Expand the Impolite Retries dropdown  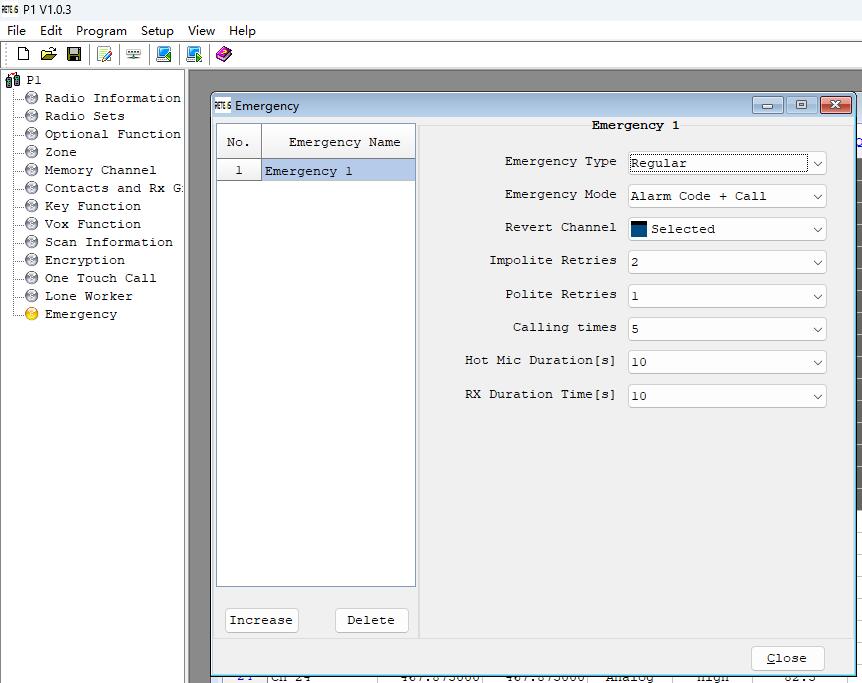[727, 262]
